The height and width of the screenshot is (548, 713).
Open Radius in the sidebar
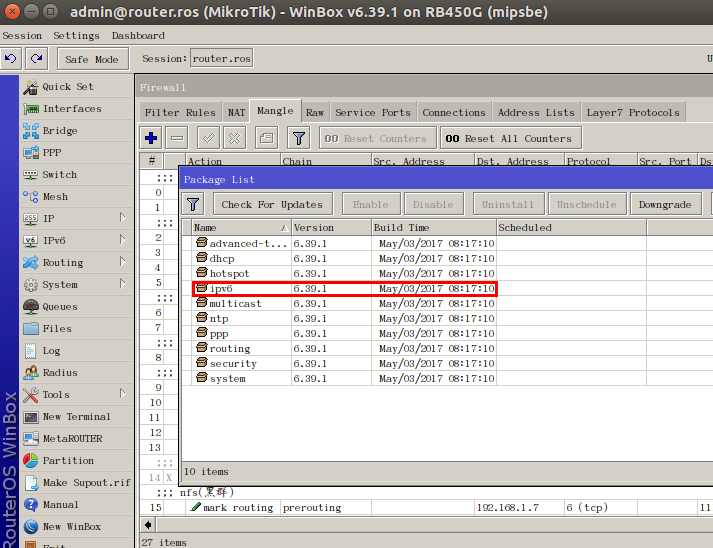tap(76, 372)
